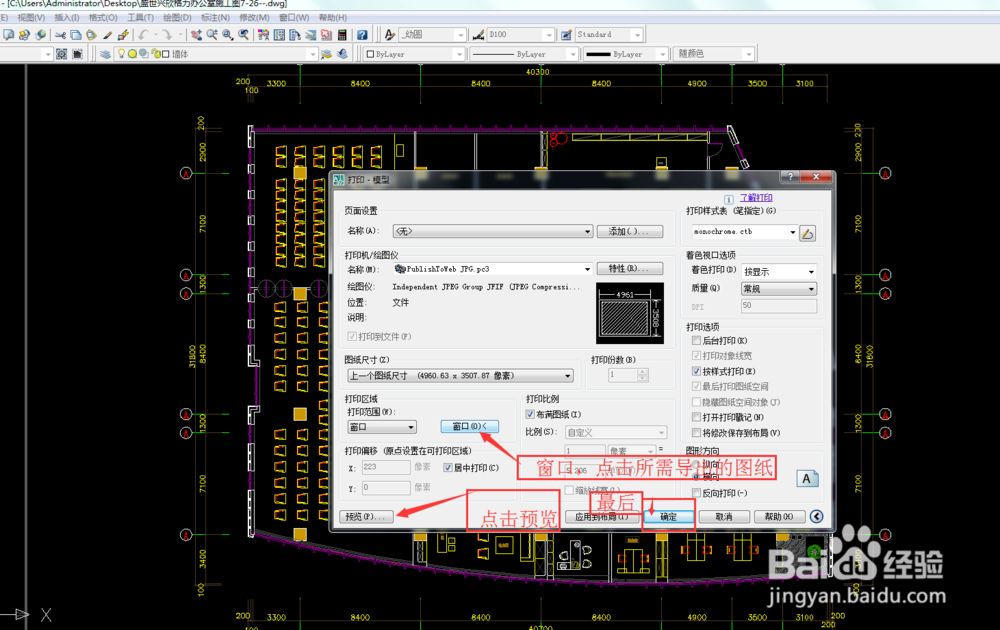Click the Block Editor lightning brush icon

click(x=123, y=34)
